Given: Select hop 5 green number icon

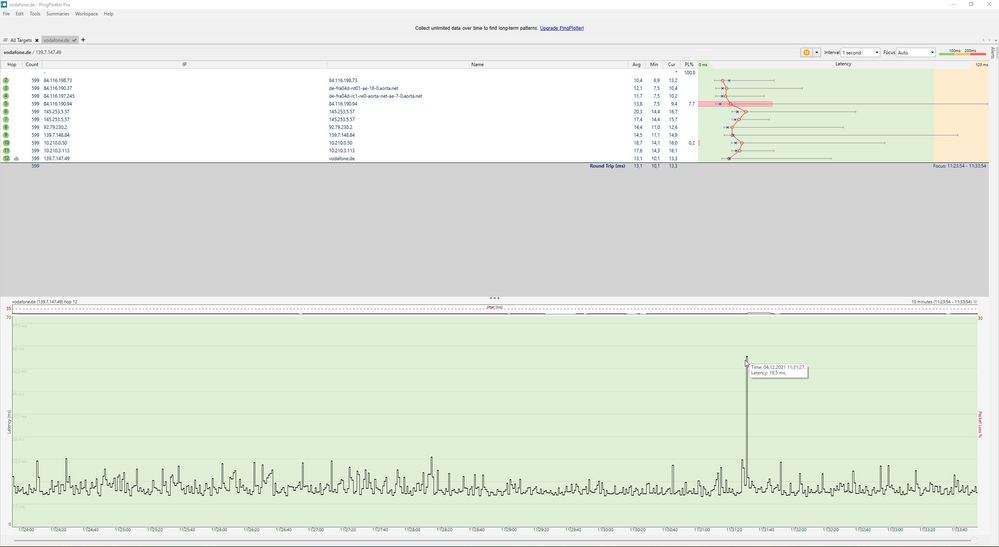Looking at the screenshot, I should 6,103.
